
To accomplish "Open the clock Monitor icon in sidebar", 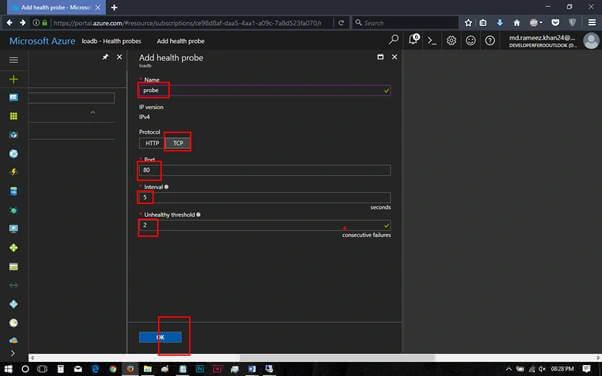I will click(x=13, y=323).
